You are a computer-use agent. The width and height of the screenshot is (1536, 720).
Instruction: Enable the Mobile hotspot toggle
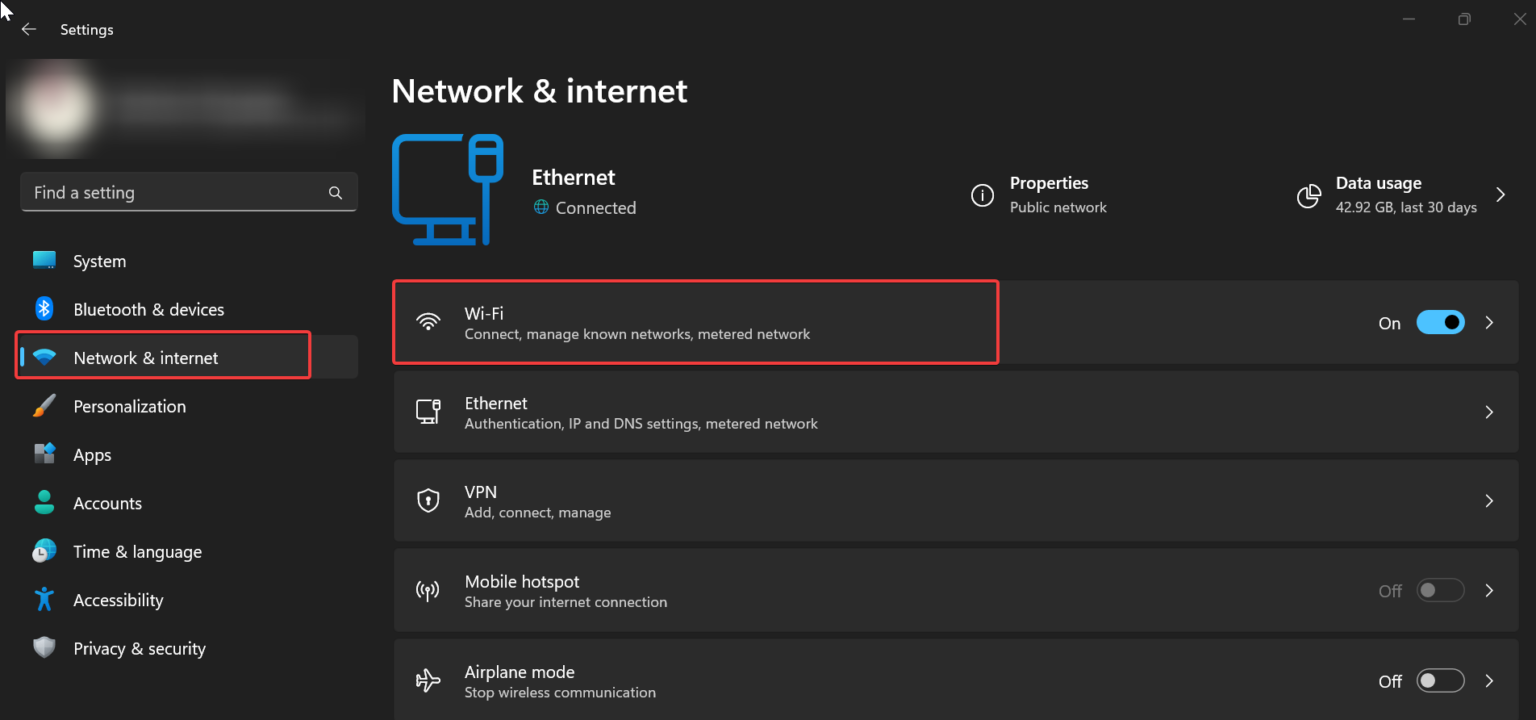click(x=1440, y=591)
